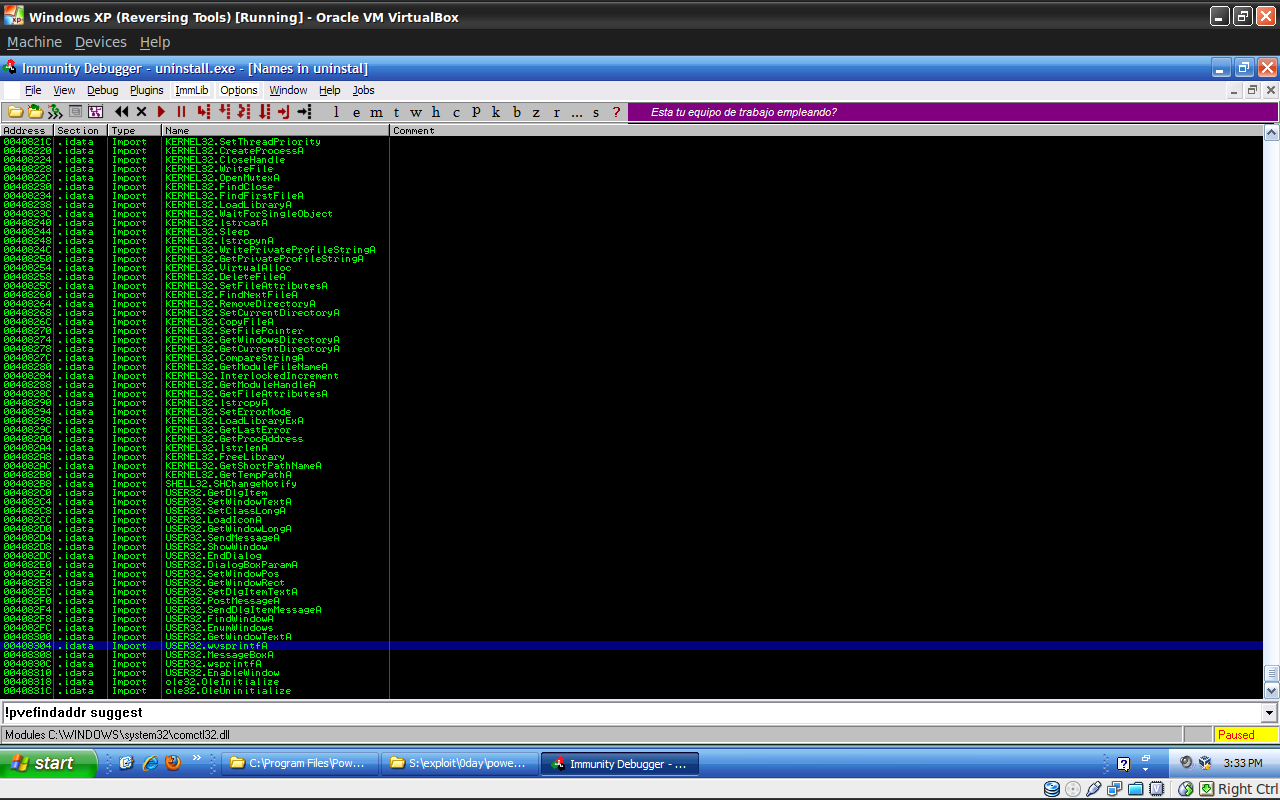Click the purple graph toolbar icon
The height and width of the screenshot is (800, 1280).
(x=95, y=112)
